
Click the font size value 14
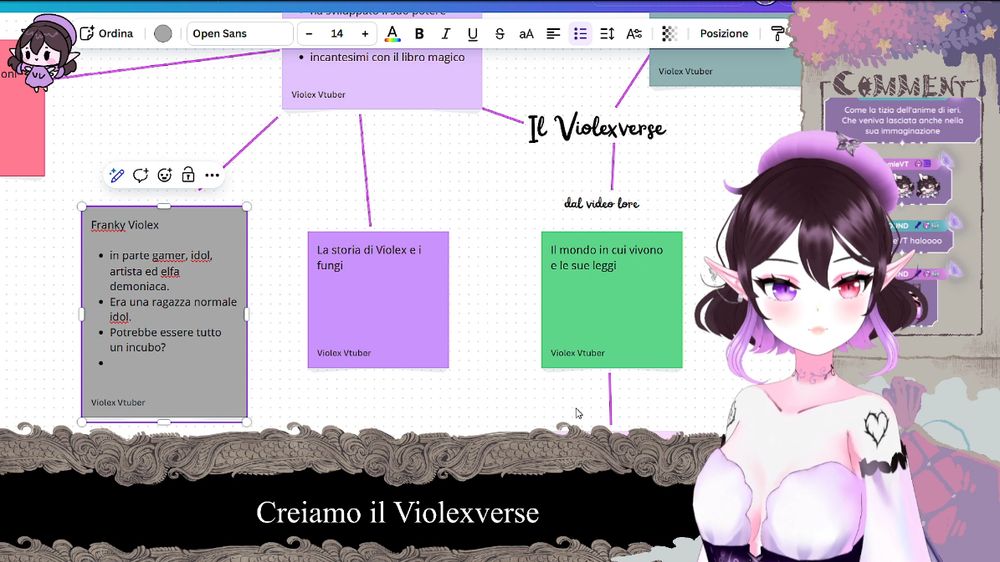[337, 33]
